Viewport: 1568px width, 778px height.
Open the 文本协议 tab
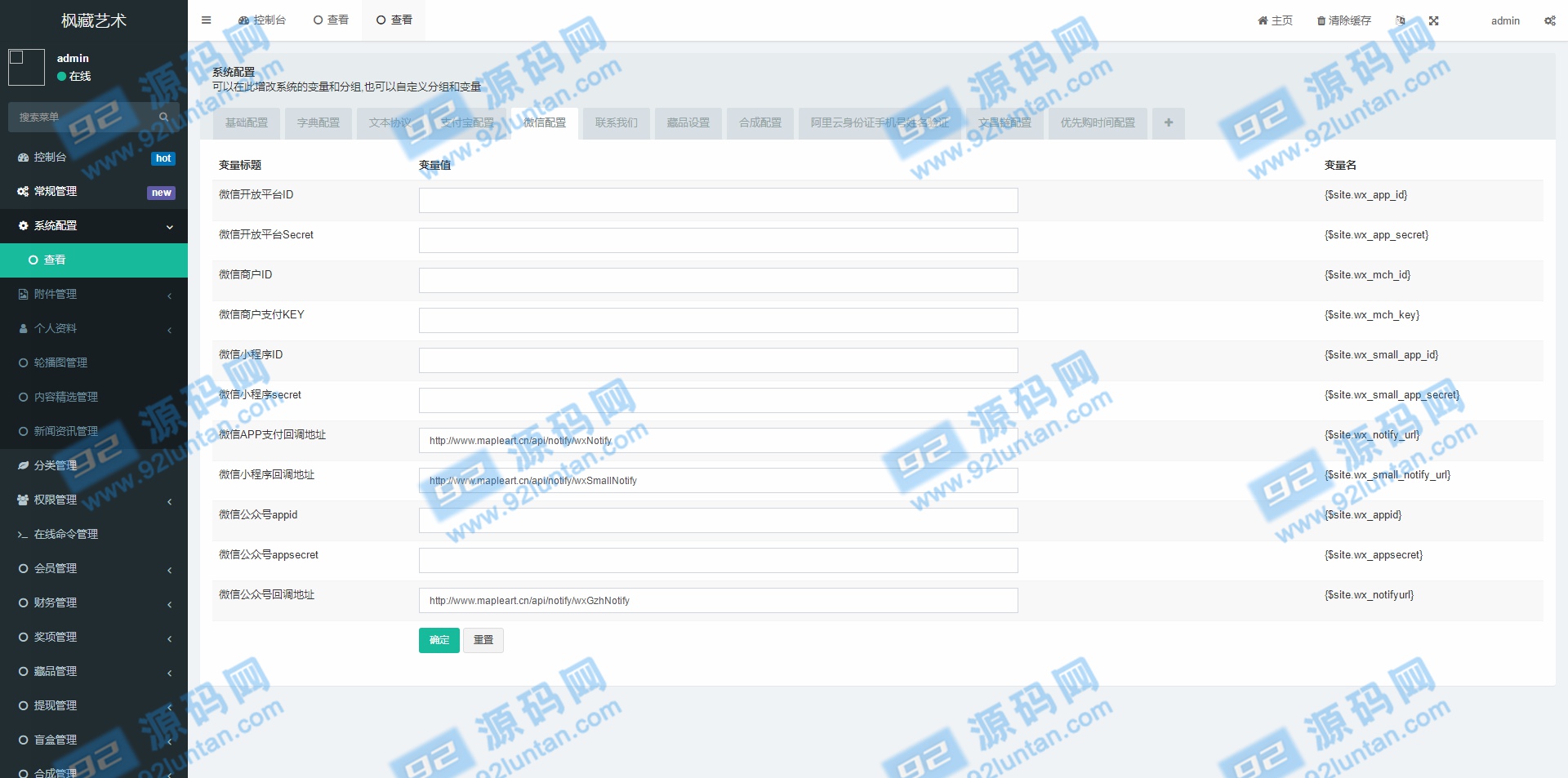[x=390, y=122]
